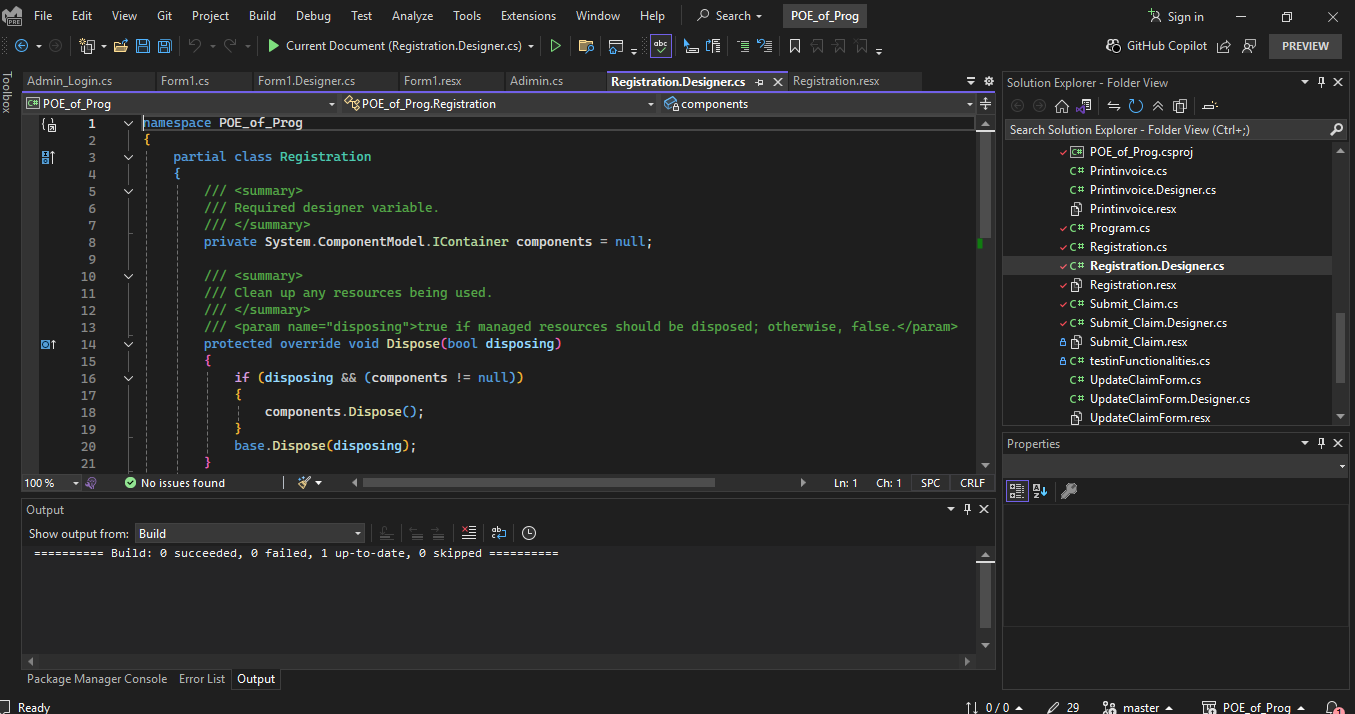Collapse the namespace POE_of_Prog code block
The image size is (1355, 714).
pos(128,123)
